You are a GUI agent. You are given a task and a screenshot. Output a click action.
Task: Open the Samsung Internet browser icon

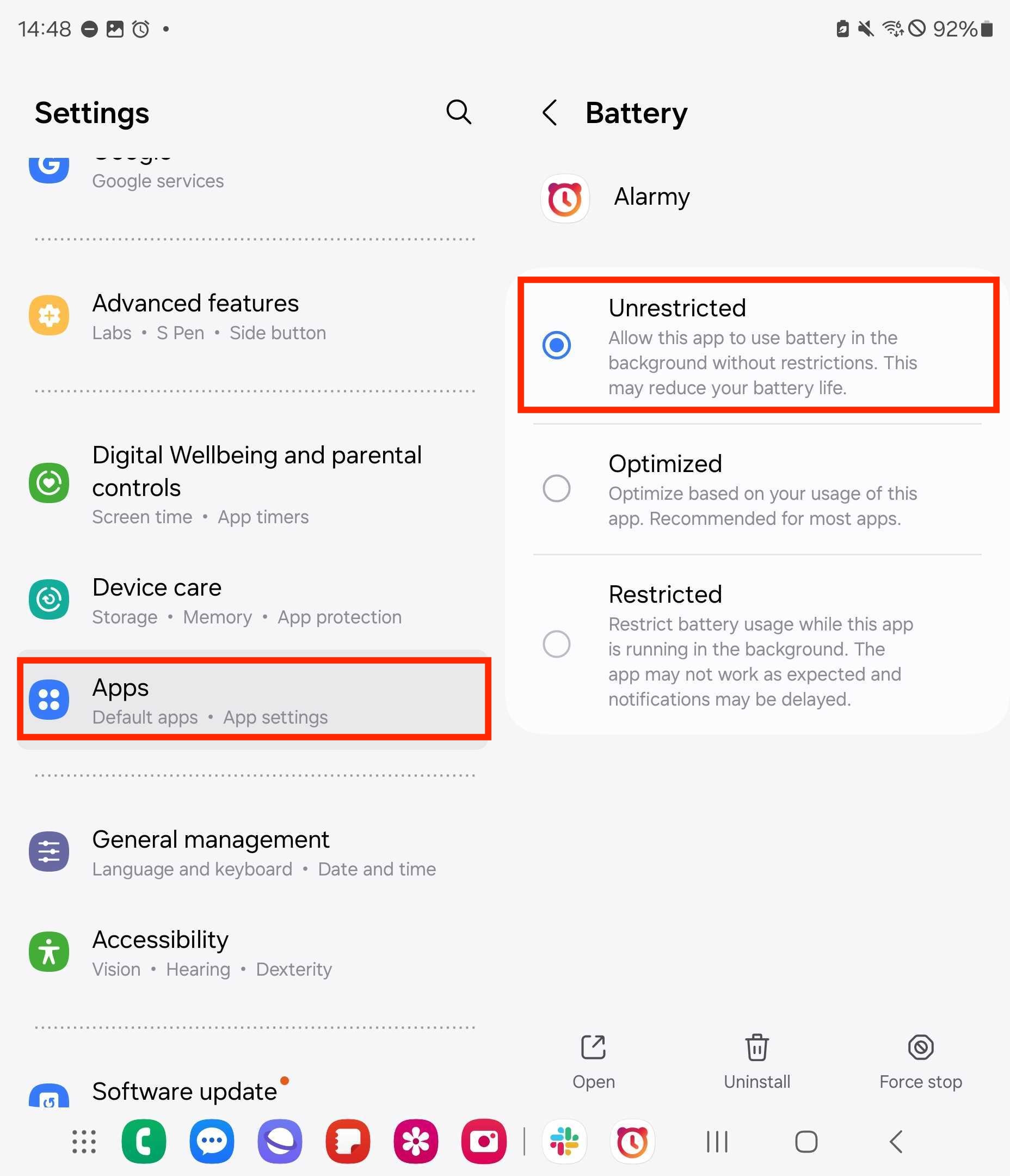(x=280, y=1141)
